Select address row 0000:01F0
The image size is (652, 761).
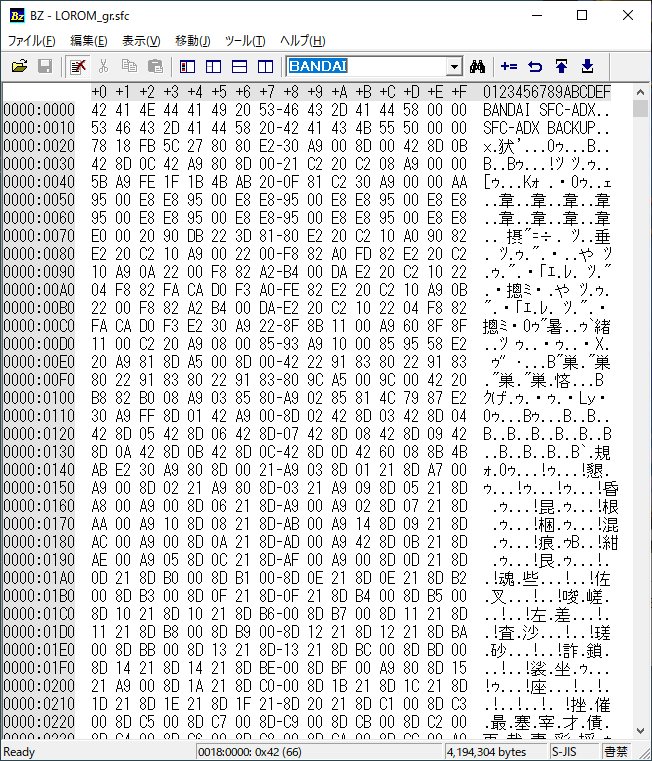(39, 668)
